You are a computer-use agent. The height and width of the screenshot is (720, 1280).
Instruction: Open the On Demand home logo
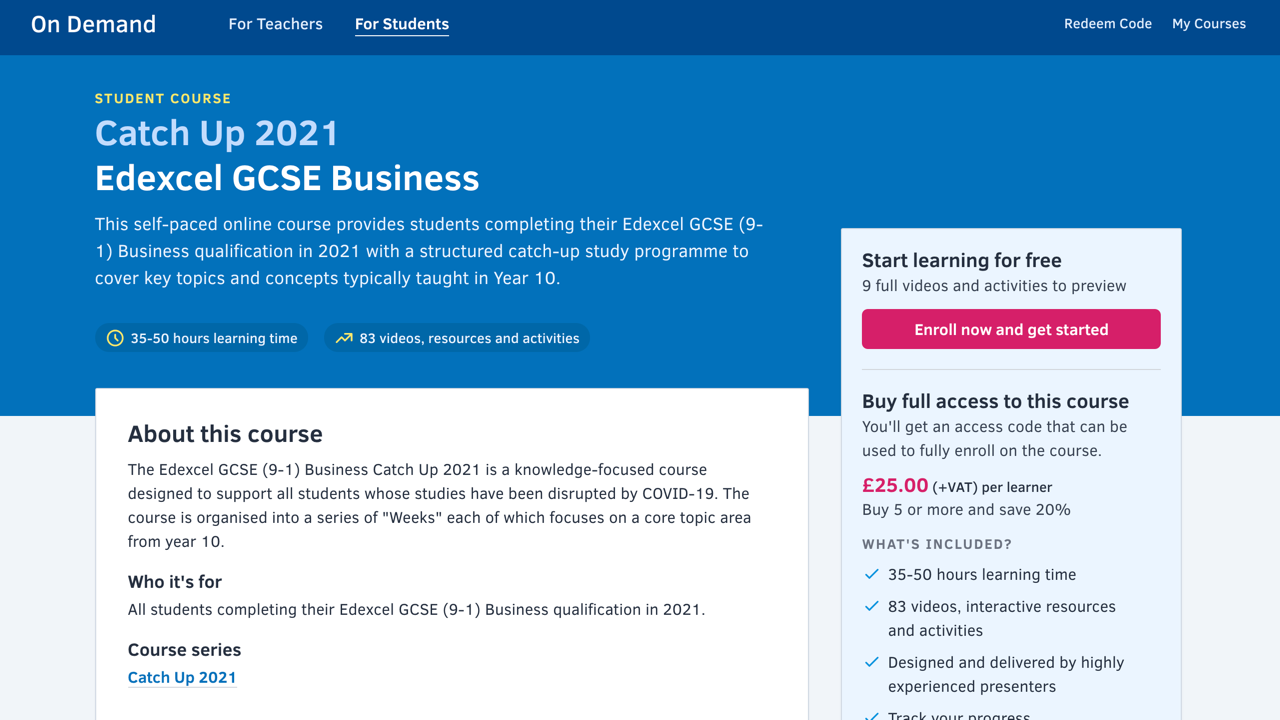[x=93, y=24]
